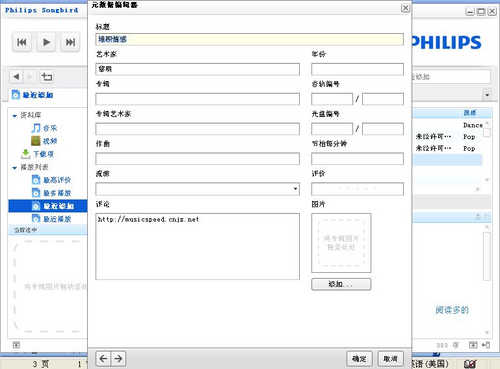Click the album art placeholder in the left sidebar
Screen dimensions: 500x369
click(x=50, y=287)
